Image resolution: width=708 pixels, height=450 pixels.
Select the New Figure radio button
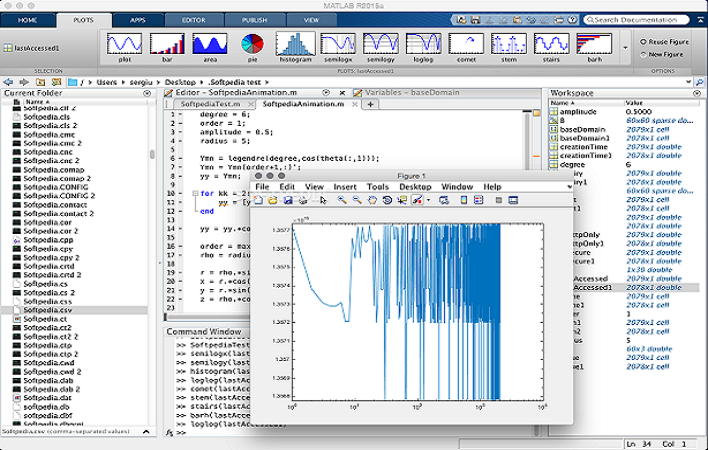point(641,54)
